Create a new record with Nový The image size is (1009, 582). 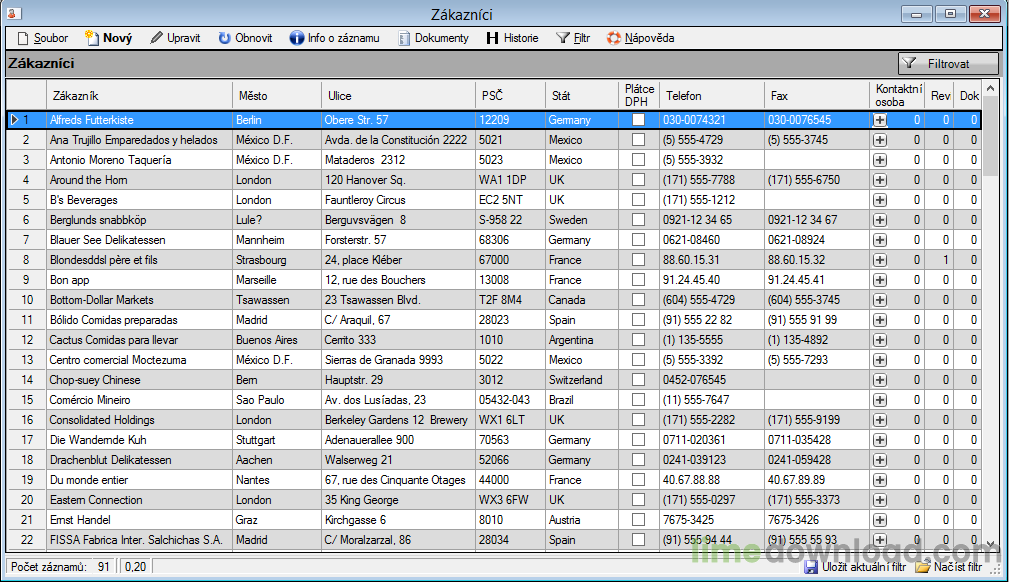click(x=108, y=38)
